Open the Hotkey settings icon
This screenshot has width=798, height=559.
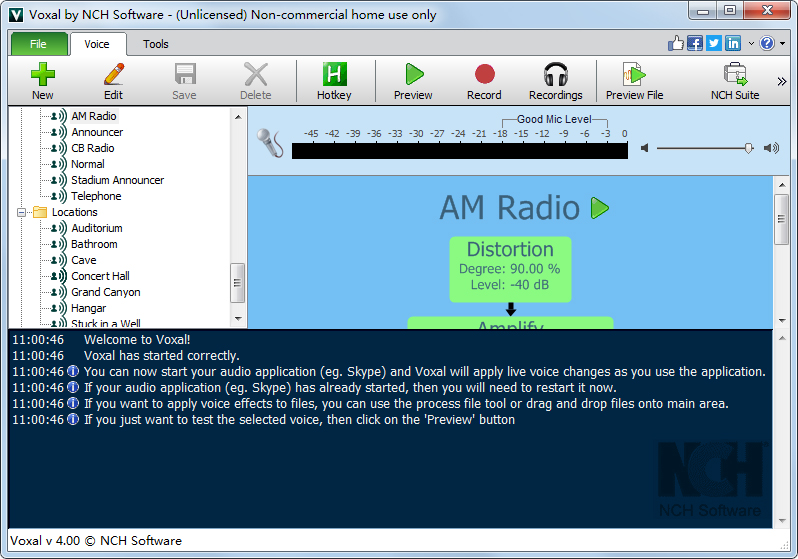pyautogui.click(x=334, y=74)
